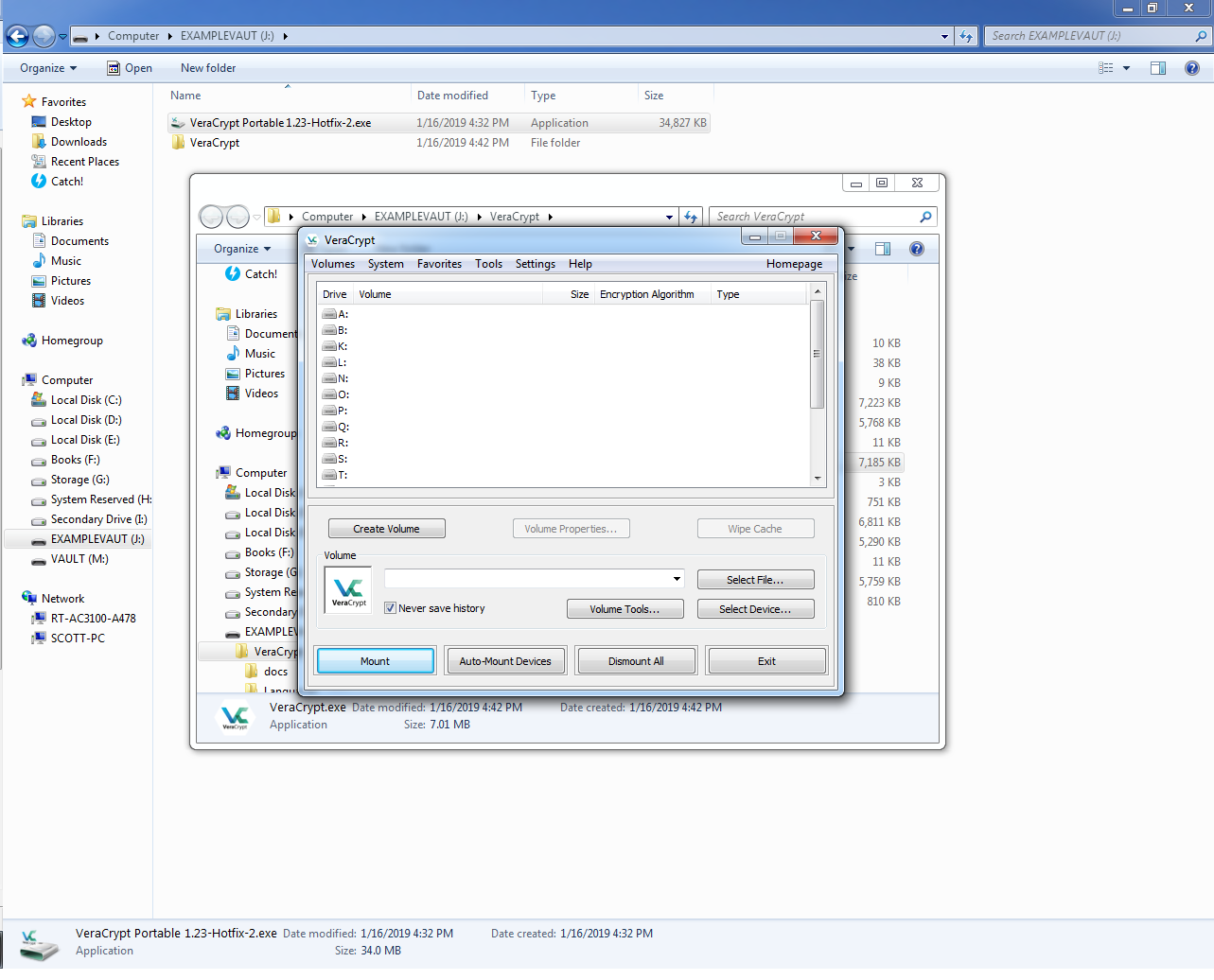The image size is (1214, 980).
Task: Open the Tools menu in VeraCrypt
Action: 489,264
